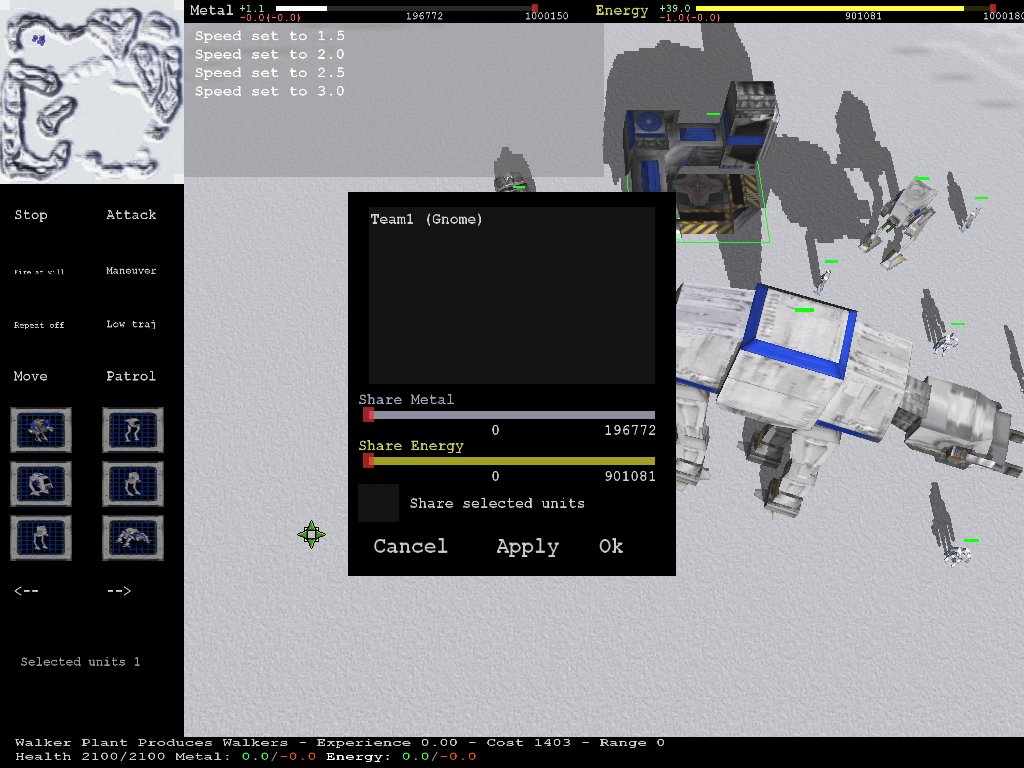
Task: Click the 'Walker Plant Produces Walkers' tooltip text
Action: 152,743
